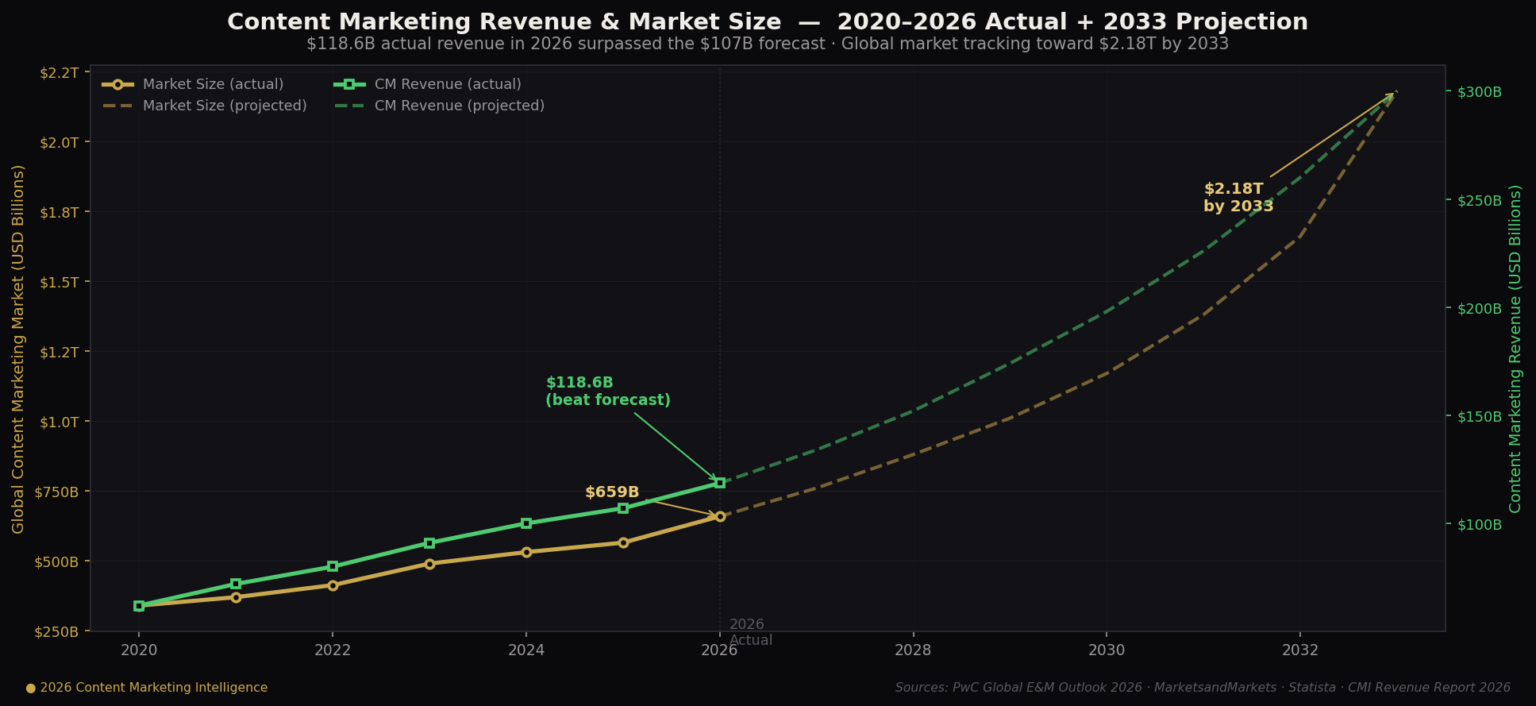Click the "2028" x-axis tick label

913,650
